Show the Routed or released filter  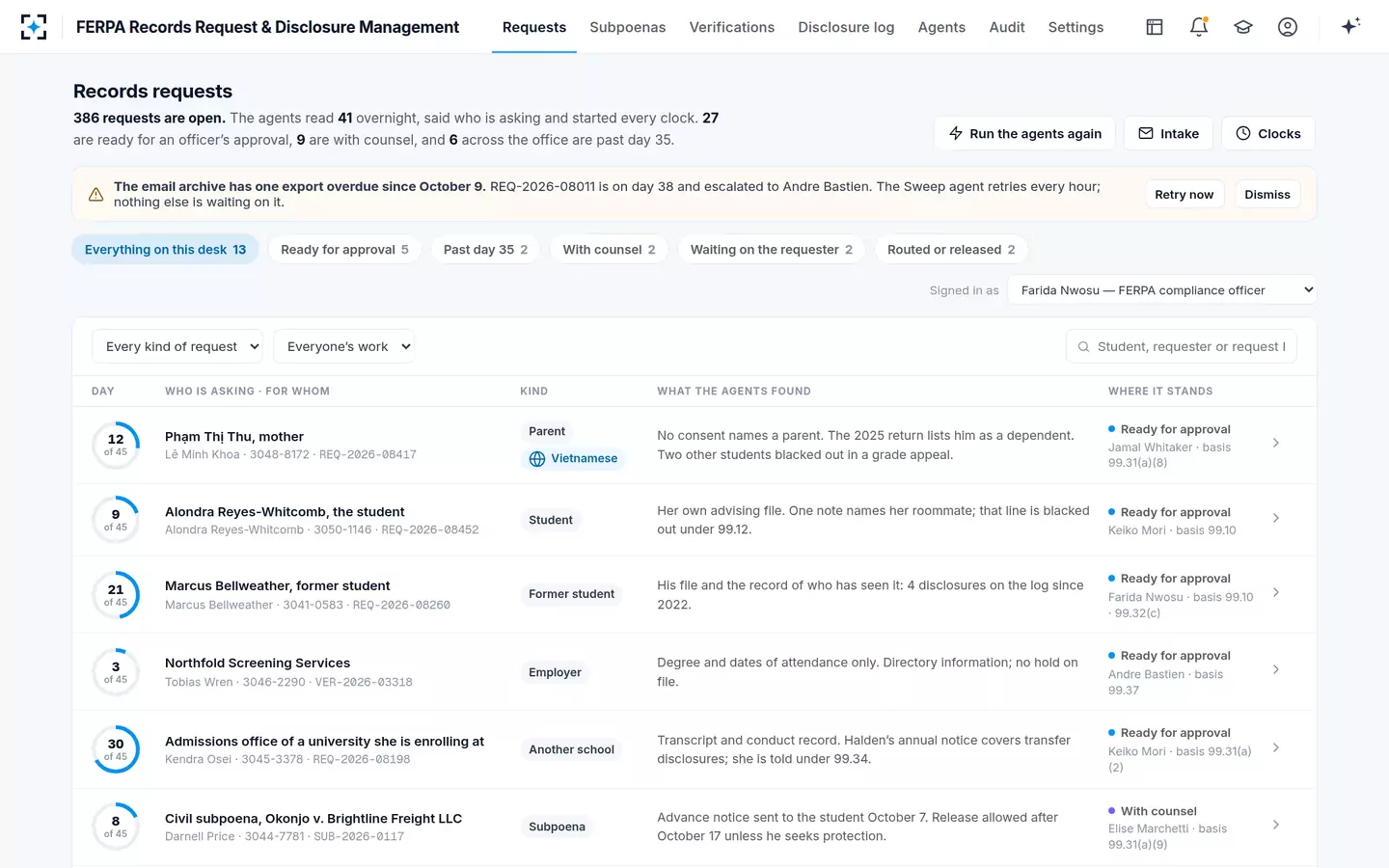point(951,250)
